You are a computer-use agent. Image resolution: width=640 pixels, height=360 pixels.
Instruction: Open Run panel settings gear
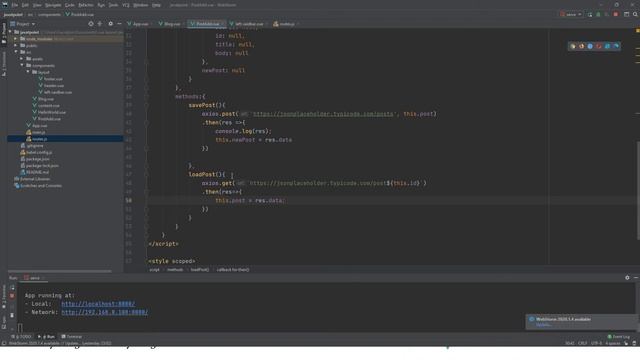point(627,278)
